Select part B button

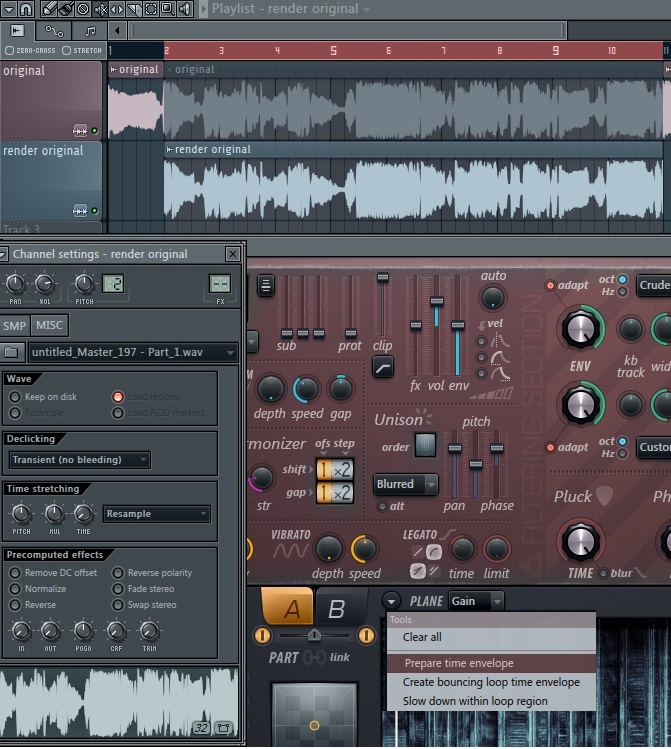337,609
